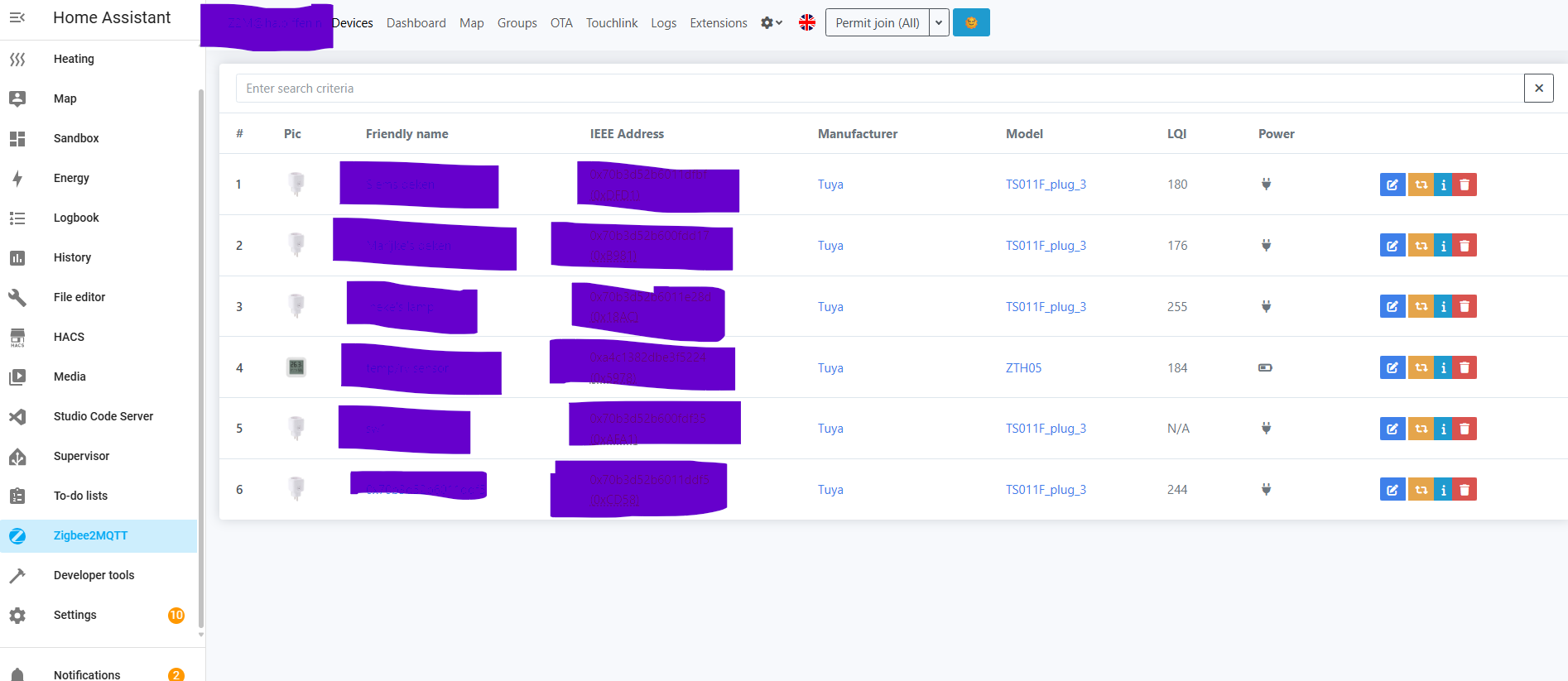This screenshot has height=681, width=1568.
Task: Click the battery power icon in row 4
Action: (1265, 367)
